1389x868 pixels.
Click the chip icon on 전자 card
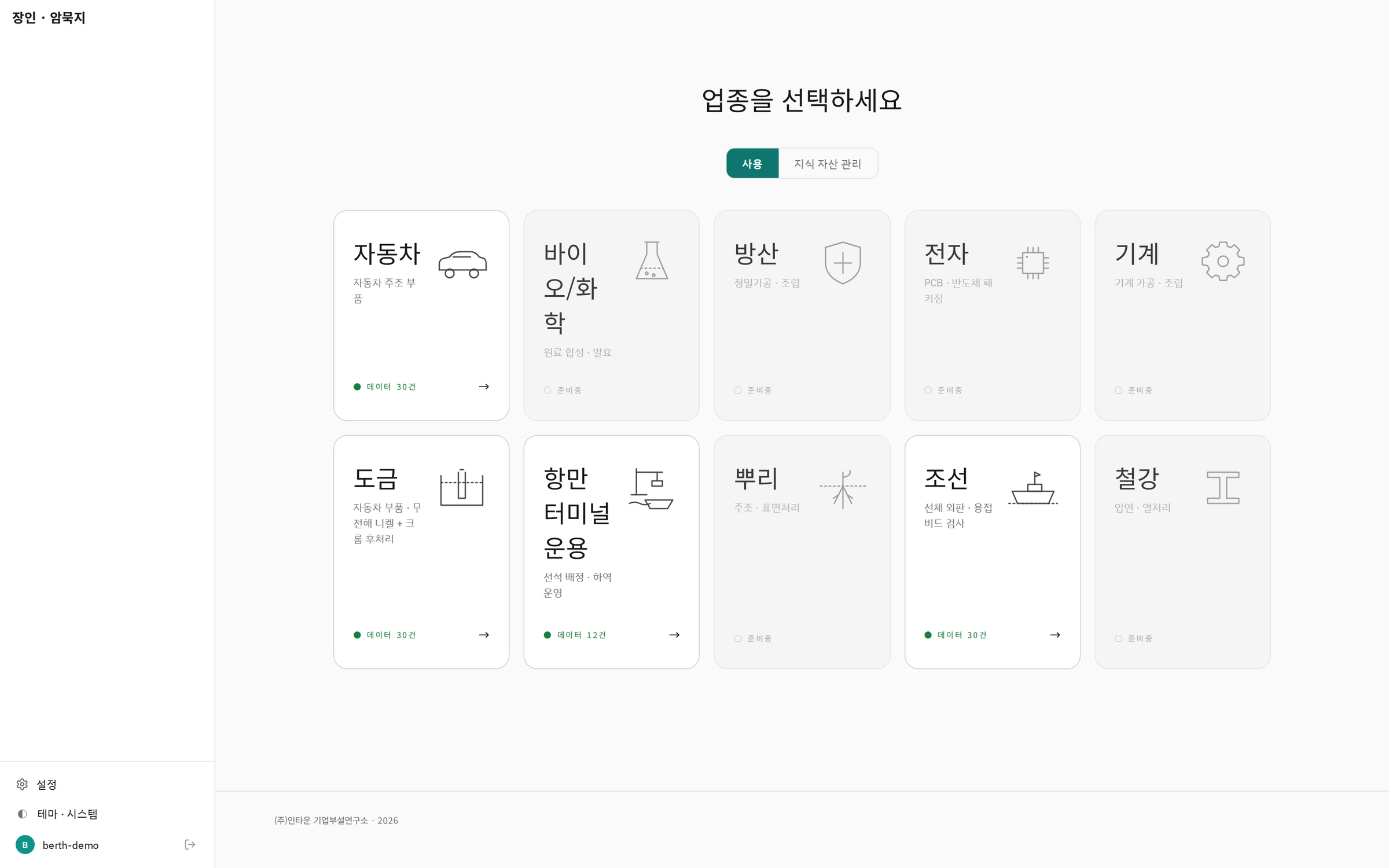coord(1033,263)
